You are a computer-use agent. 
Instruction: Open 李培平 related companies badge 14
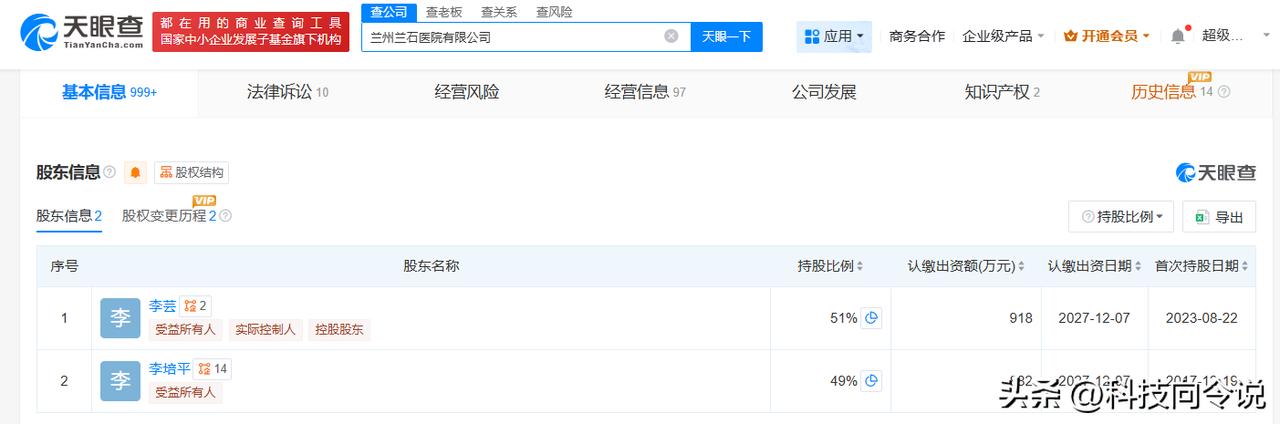point(213,369)
